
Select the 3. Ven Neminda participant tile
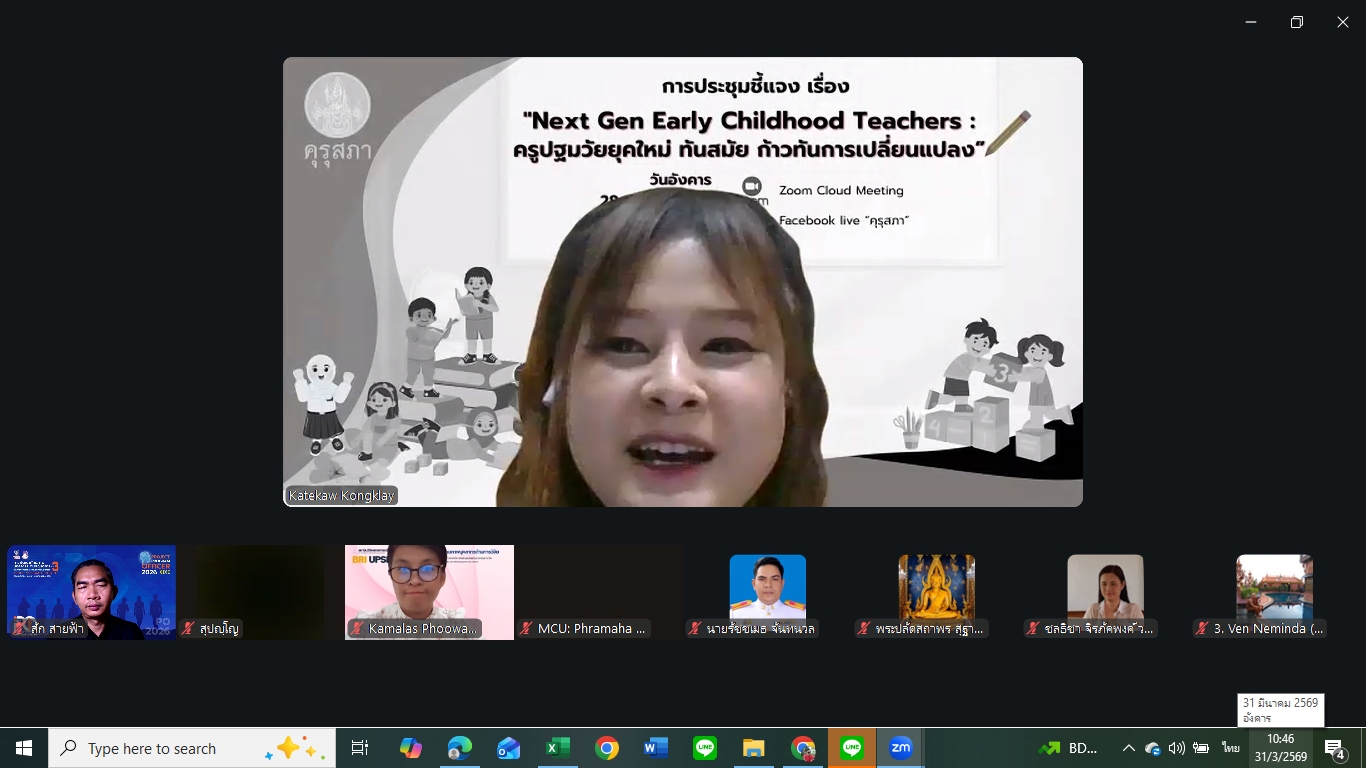point(1274,592)
